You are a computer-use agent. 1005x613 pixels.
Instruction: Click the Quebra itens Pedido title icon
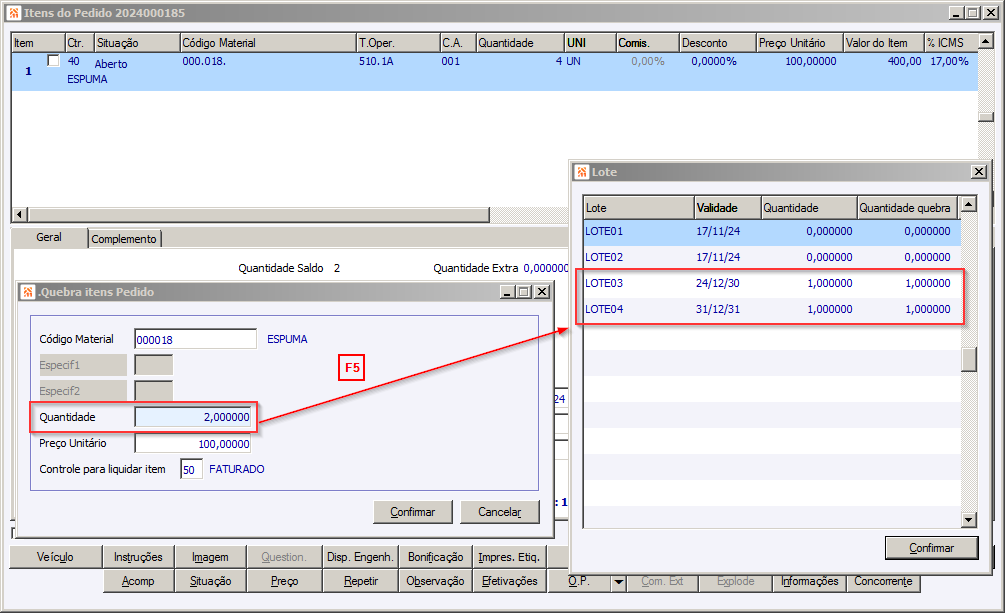pyautogui.click(x=28, y=292)
